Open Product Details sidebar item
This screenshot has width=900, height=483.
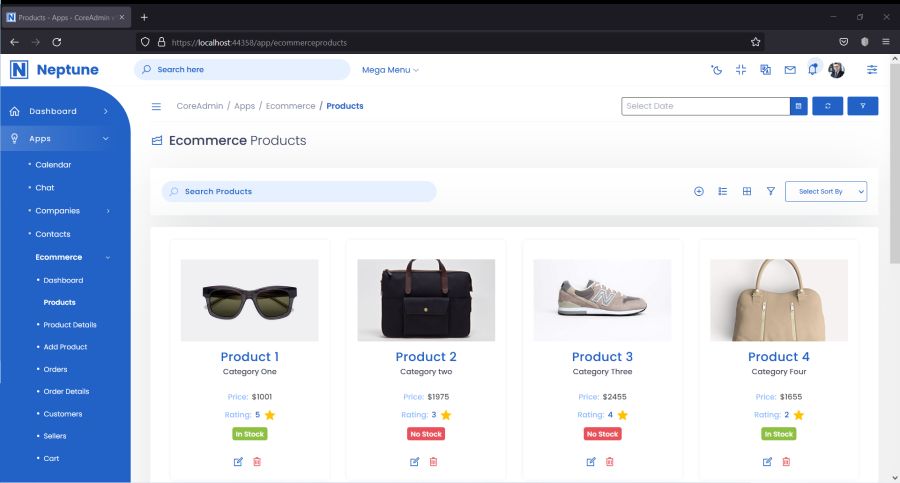70,325
